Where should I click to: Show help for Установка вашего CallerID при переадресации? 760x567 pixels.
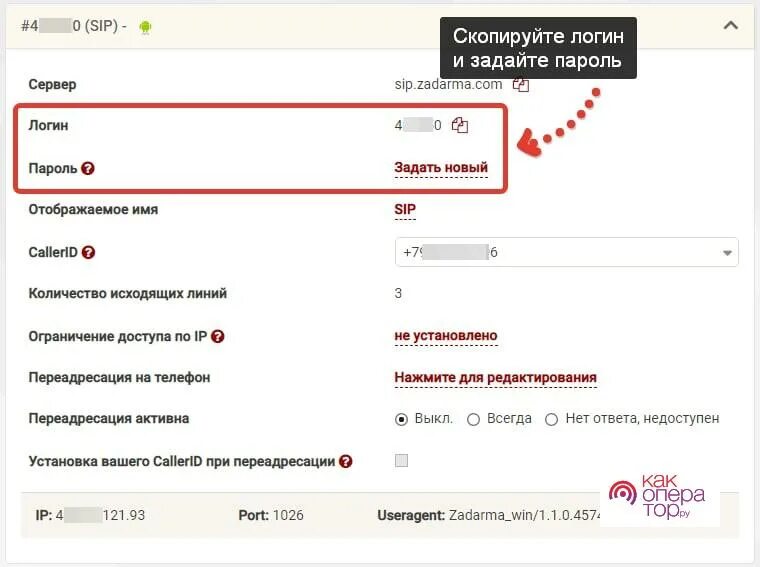(x=346, y=461)
